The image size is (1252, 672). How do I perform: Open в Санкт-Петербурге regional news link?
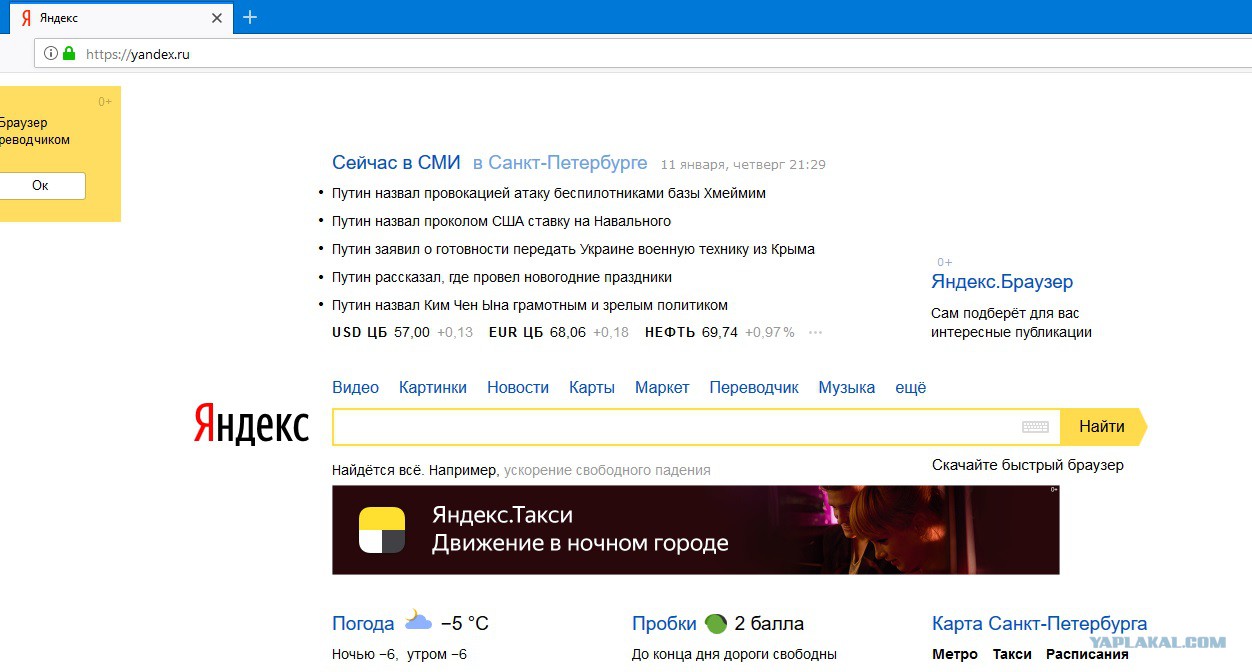[x=560, y=163]
